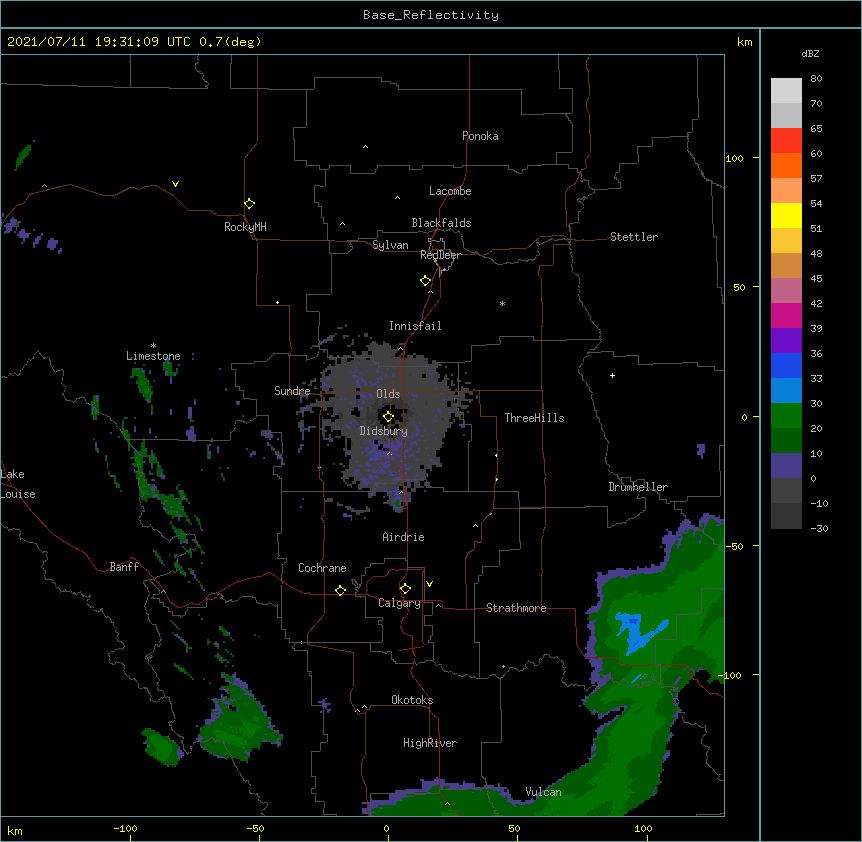Click the Sylvan label
This screenshot has height=842, width=862.
[390, 245]
